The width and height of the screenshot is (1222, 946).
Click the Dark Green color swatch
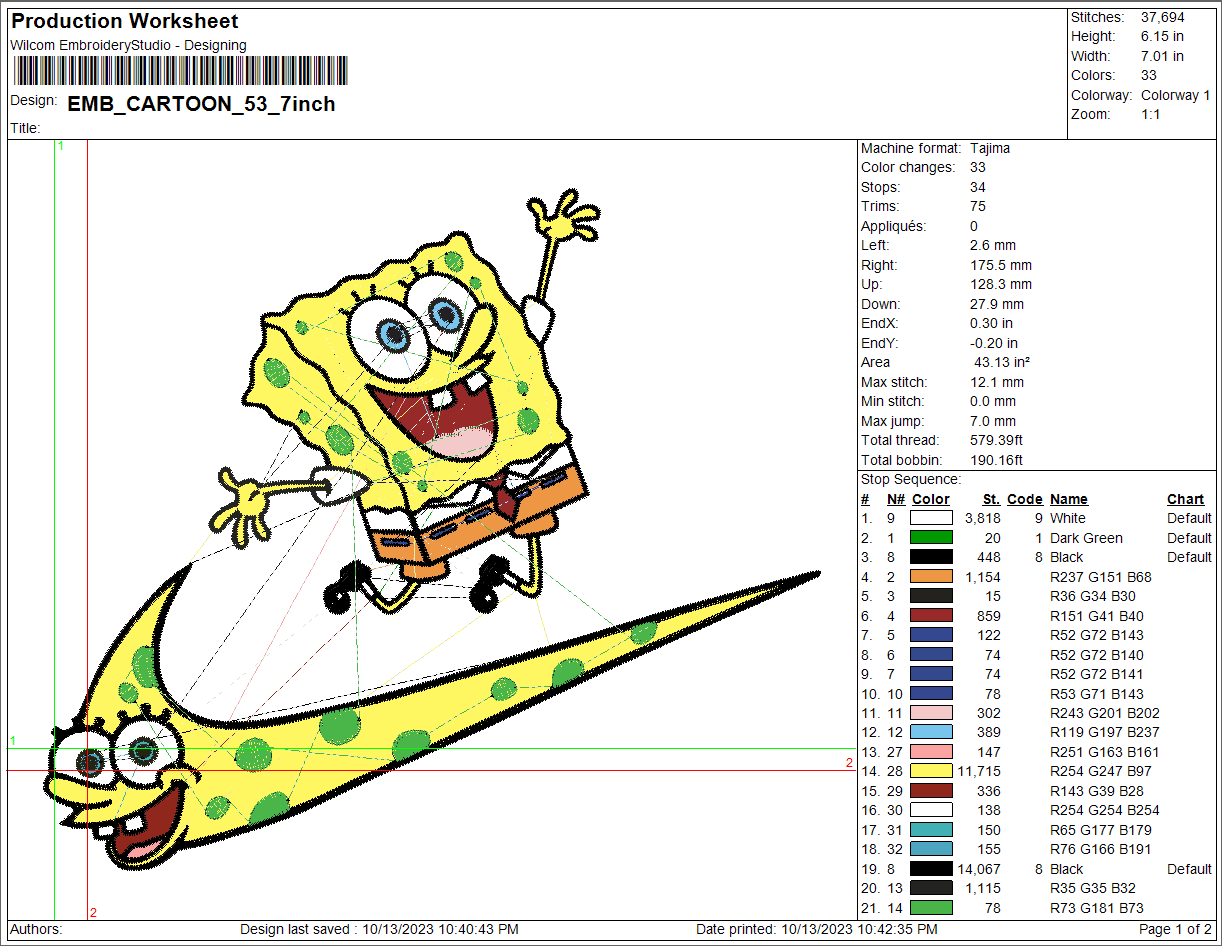[930, 538]
